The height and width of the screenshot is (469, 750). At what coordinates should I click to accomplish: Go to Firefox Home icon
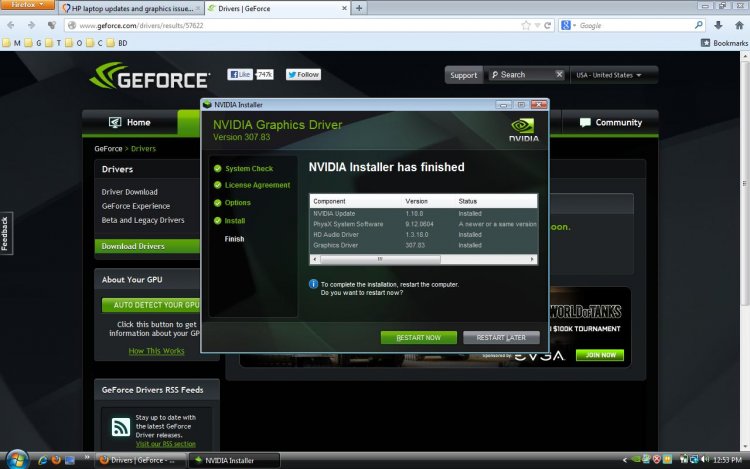pos(739,25)
